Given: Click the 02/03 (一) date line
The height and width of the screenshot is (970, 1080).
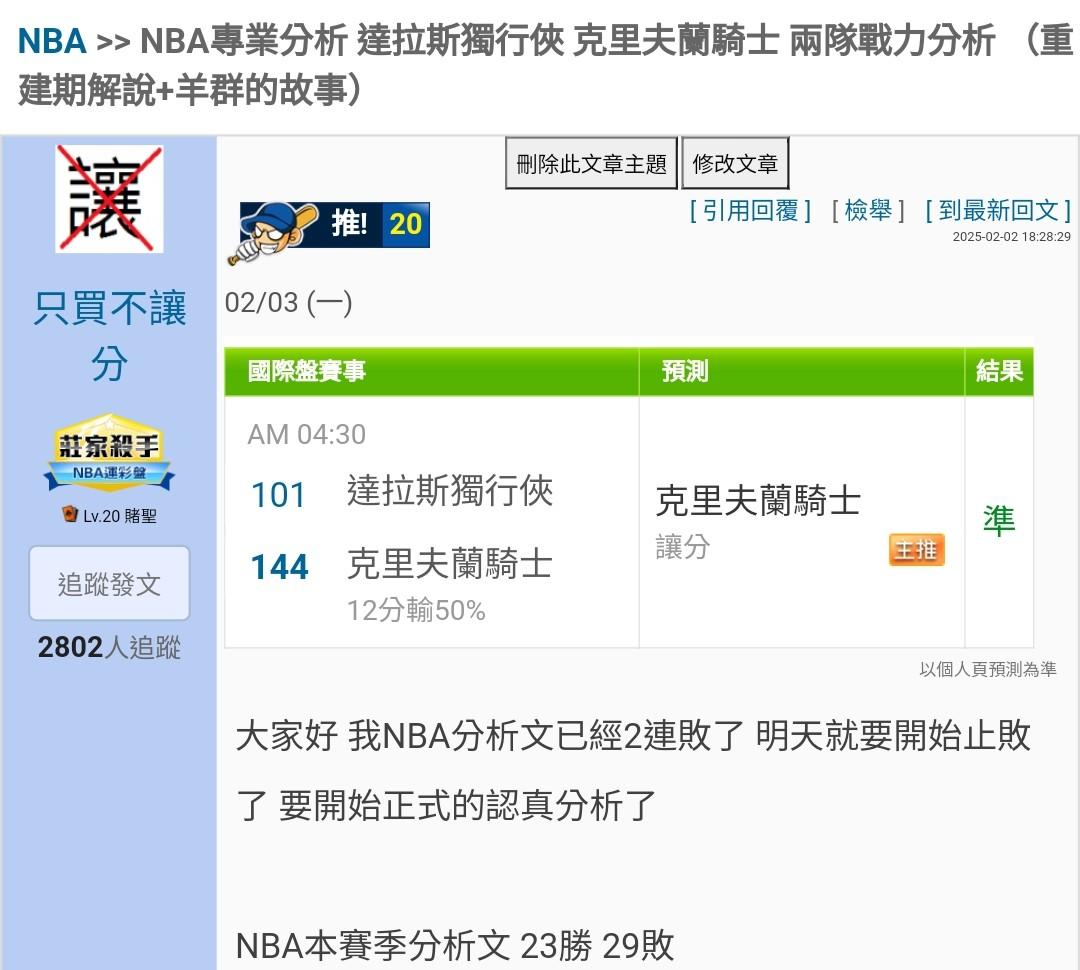Looking at the screenshot, I should [x=289, y=302].
